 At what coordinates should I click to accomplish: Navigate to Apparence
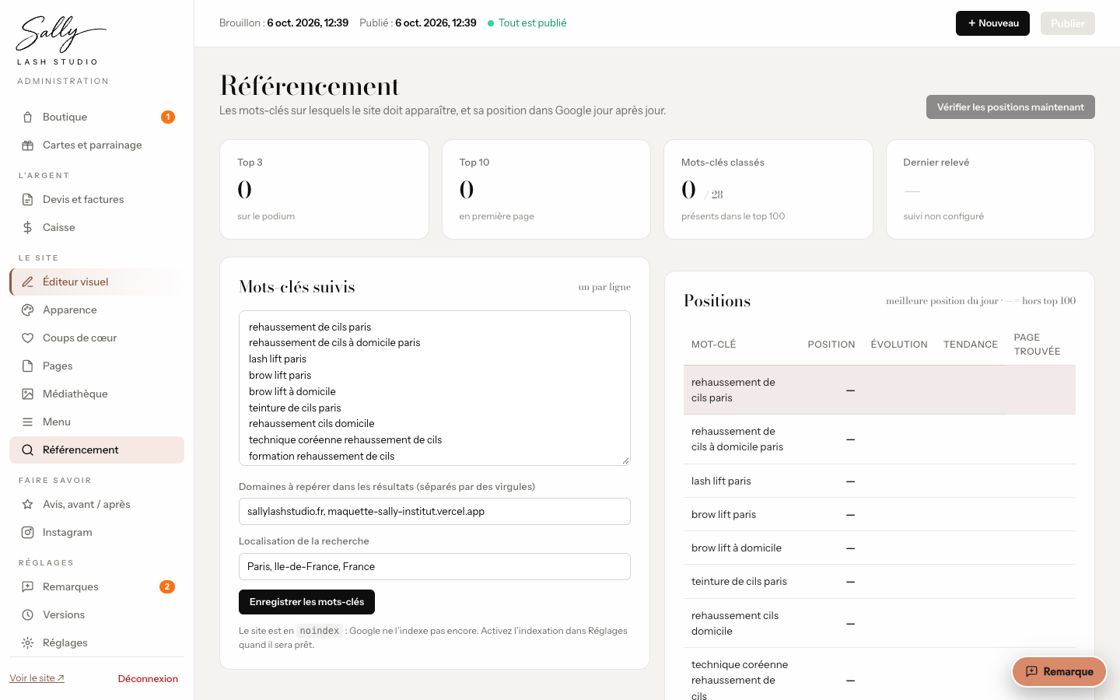pos(96,310)
